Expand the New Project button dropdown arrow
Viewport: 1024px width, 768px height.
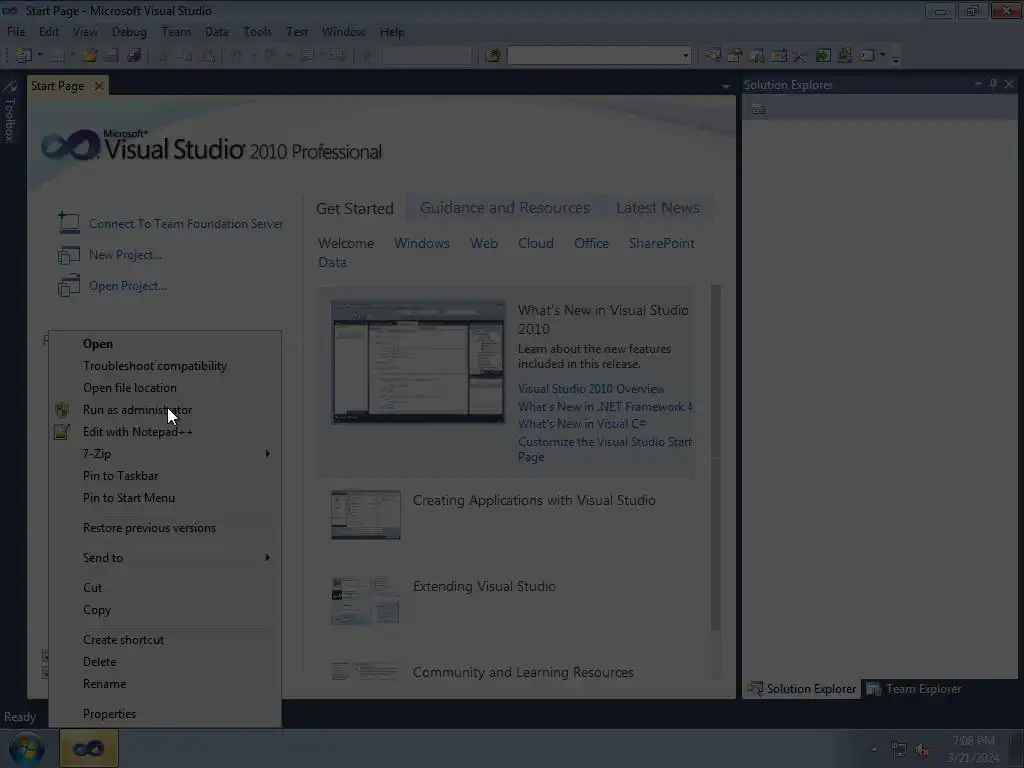(x=40, y=56)
